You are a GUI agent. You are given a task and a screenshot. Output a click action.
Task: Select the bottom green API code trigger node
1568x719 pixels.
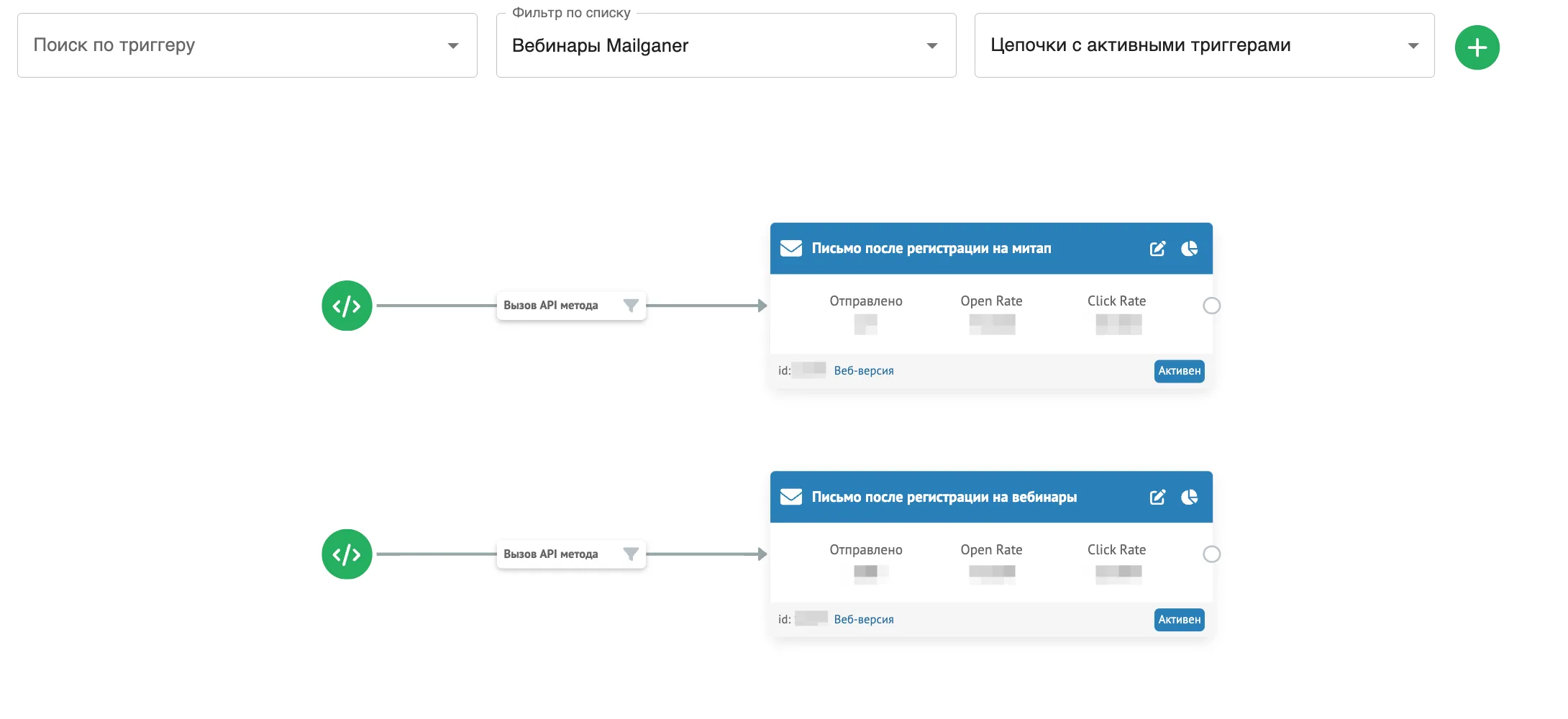[x=347, y=554]
